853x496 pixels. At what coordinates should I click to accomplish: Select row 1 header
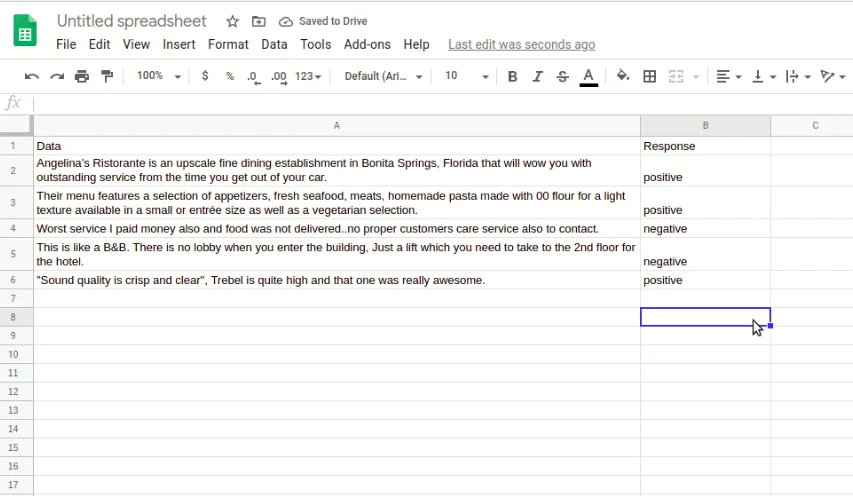16,146
